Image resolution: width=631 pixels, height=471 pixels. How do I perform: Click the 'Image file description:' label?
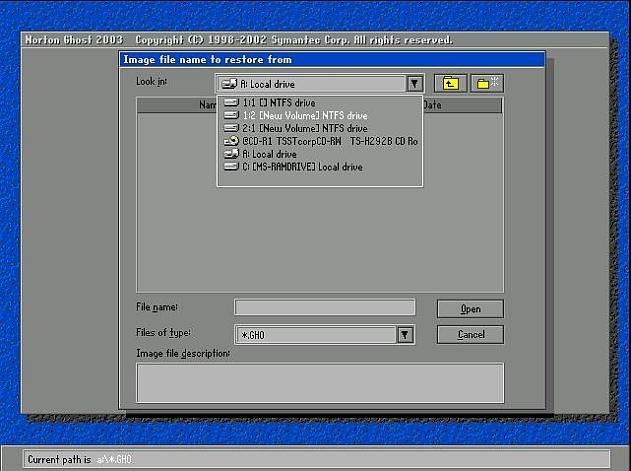click(x=183, y=353)
